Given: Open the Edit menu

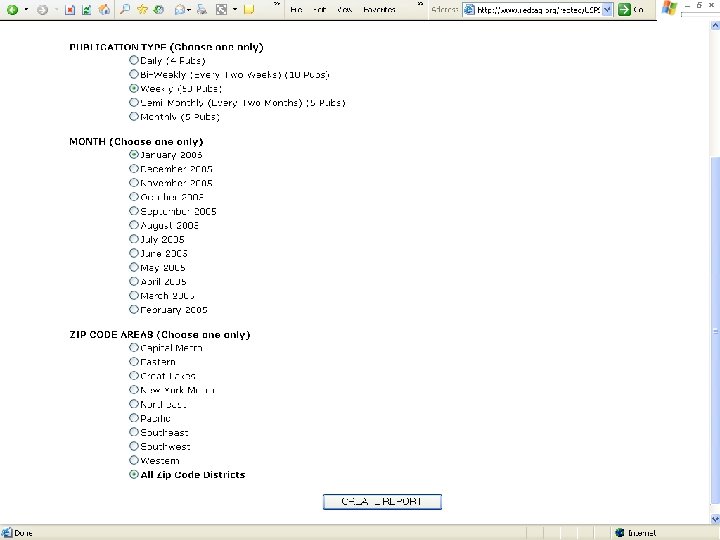Looking at the screenshot, I should coord(319,9).
